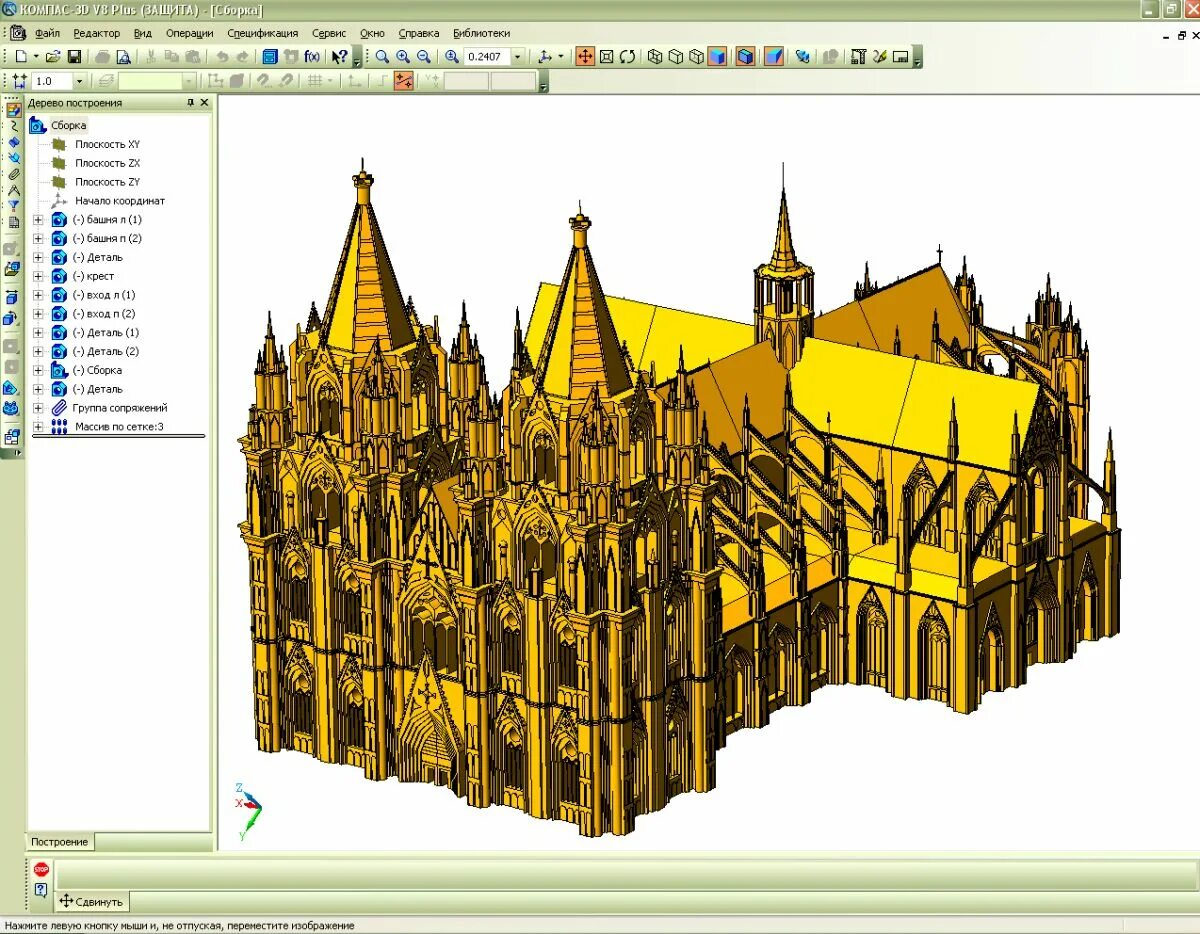Switch to thin hidden lines display
The width and height of the screenshot is (1200, 934).
click(x=696, y=57)
